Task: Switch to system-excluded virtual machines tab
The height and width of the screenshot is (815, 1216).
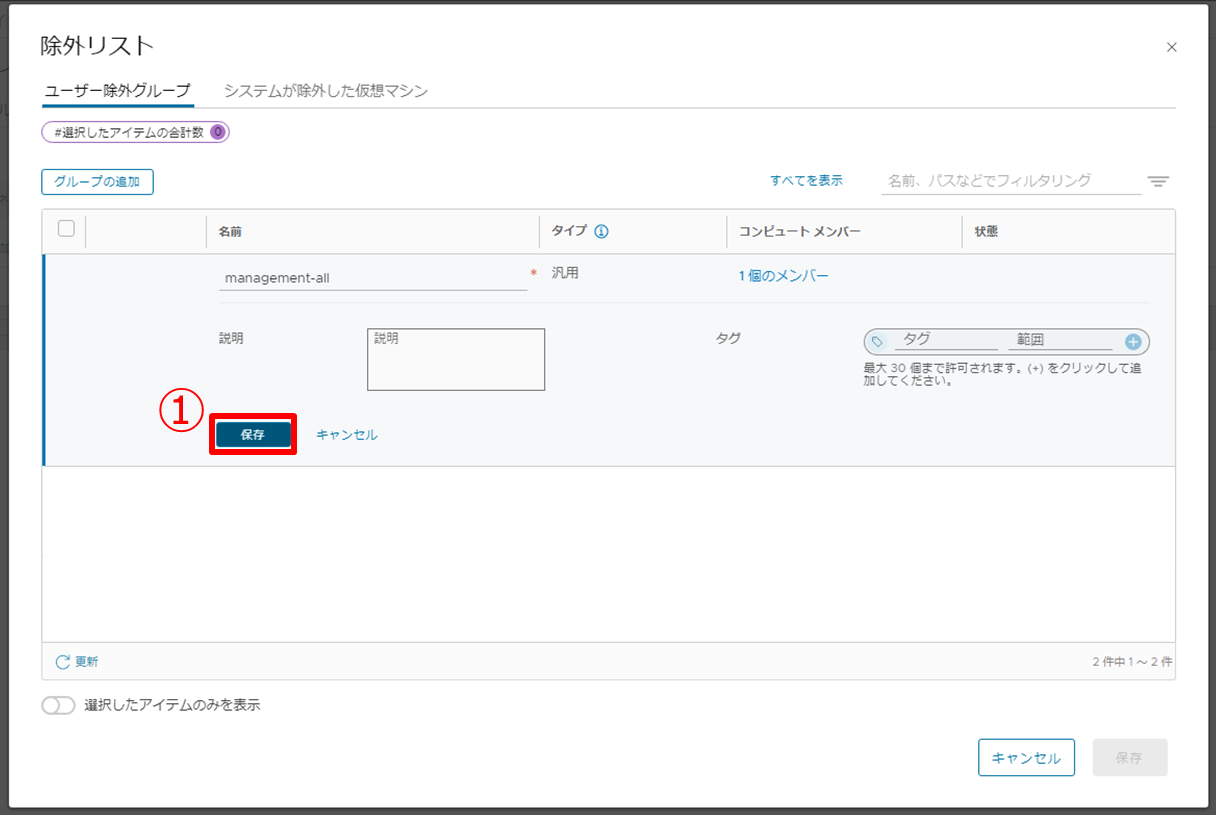Action: [x=325, y=91]
